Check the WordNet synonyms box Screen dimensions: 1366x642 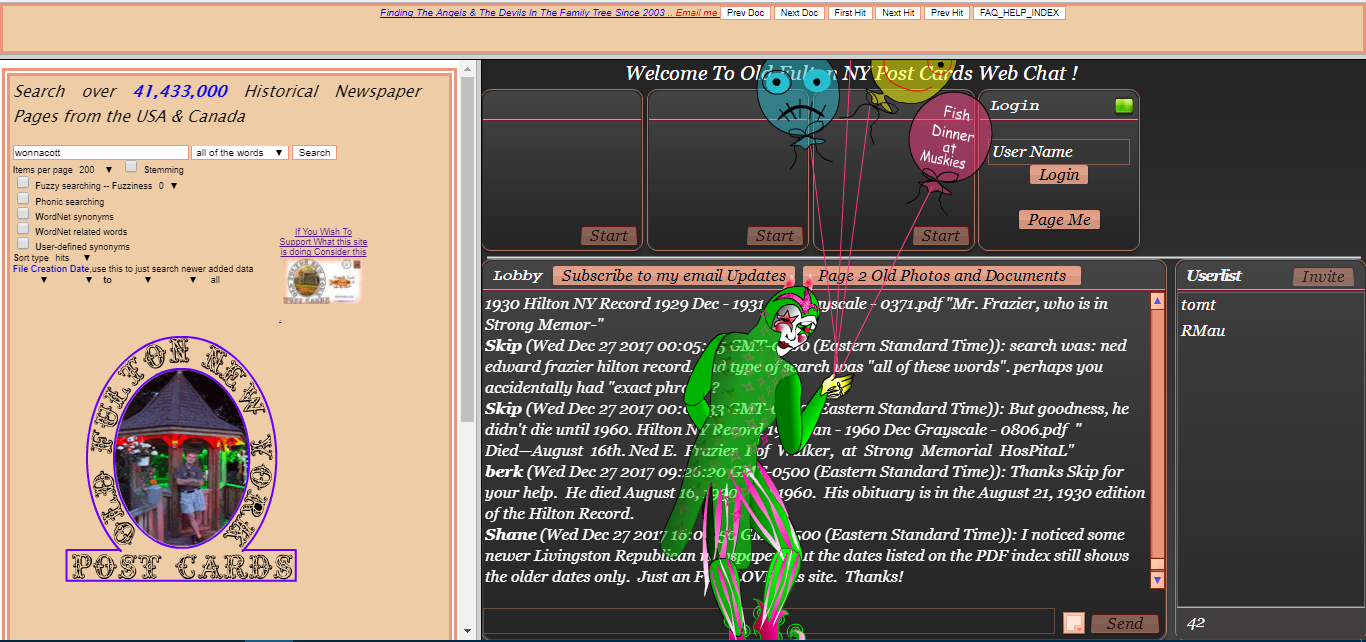23,214
